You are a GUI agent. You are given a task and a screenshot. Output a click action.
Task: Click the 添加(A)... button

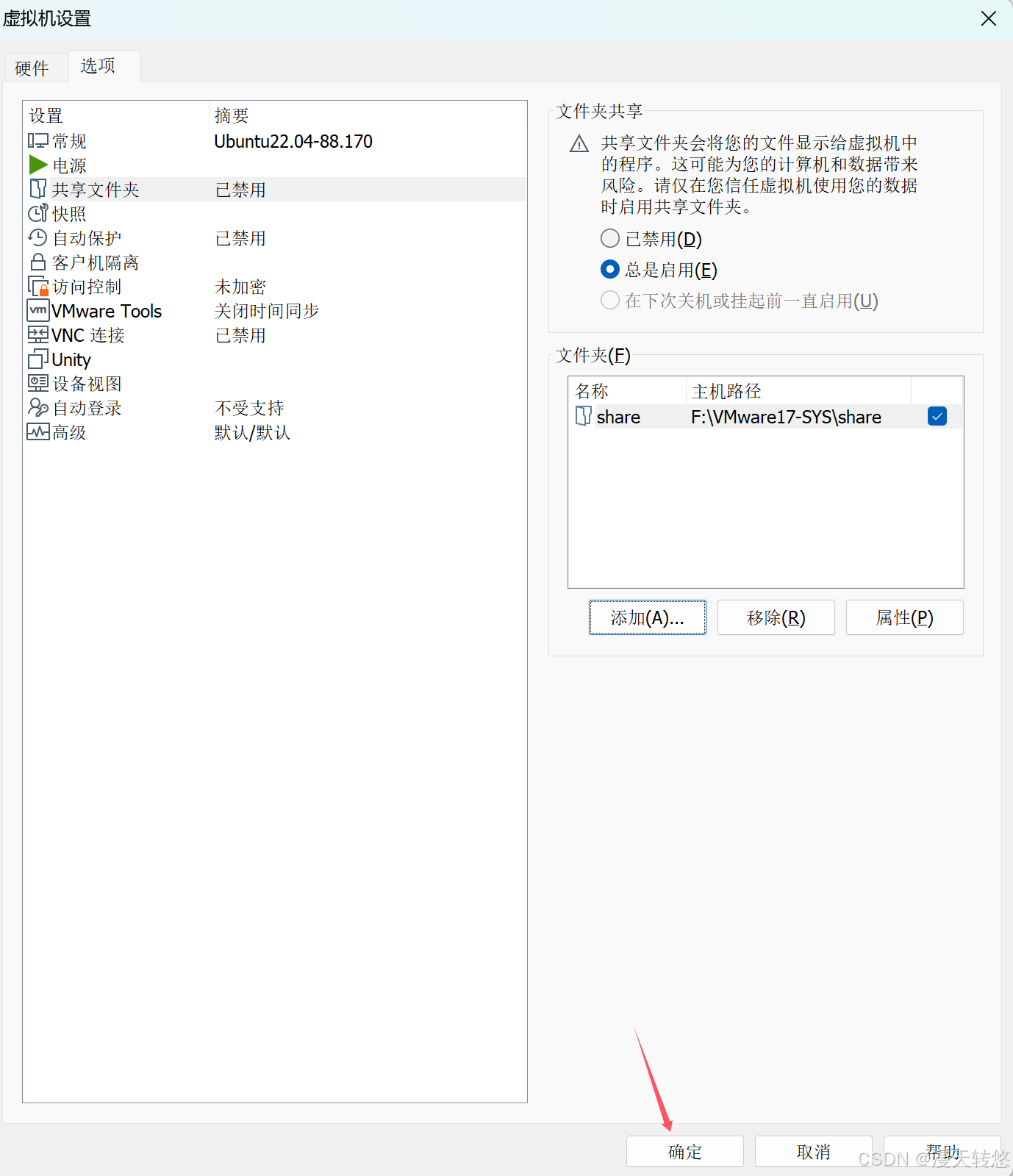[648, 617]
